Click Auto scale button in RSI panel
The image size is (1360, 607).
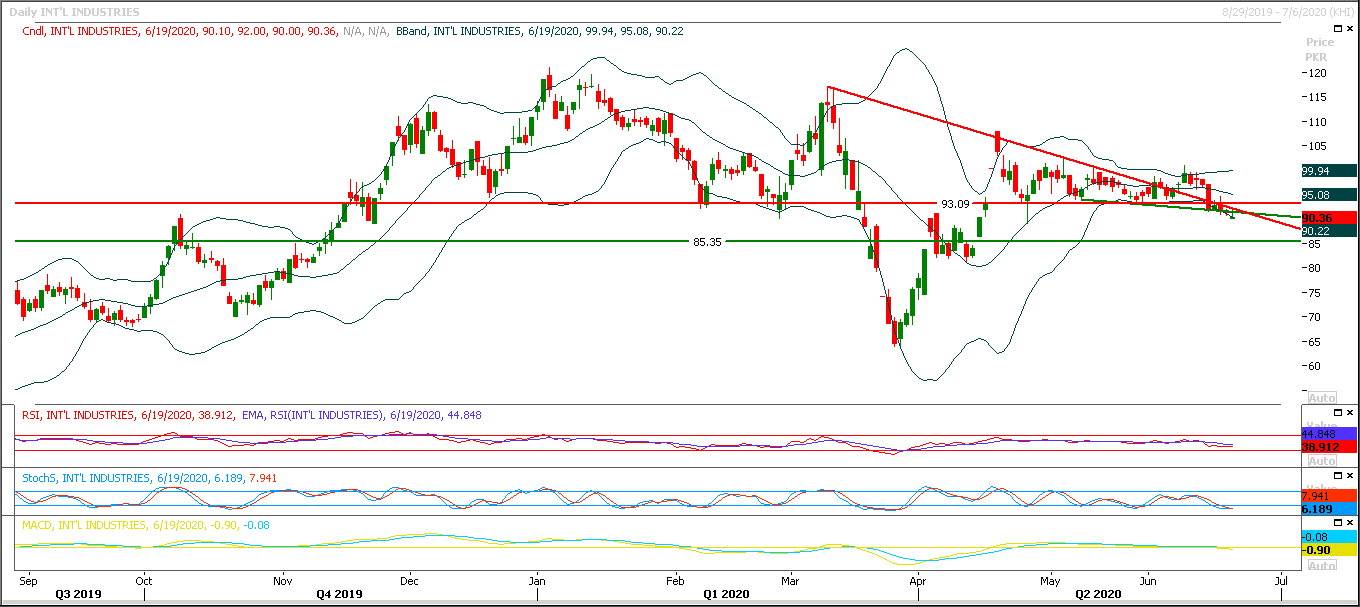coord(1321,461)
